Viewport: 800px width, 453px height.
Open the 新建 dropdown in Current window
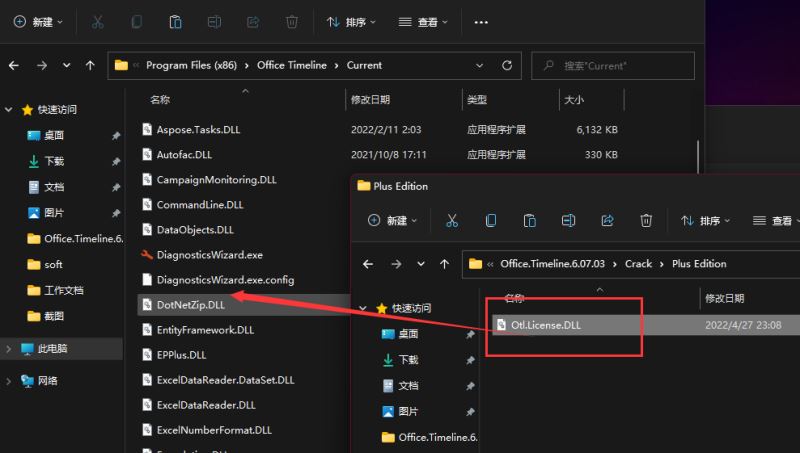point(38,22)
